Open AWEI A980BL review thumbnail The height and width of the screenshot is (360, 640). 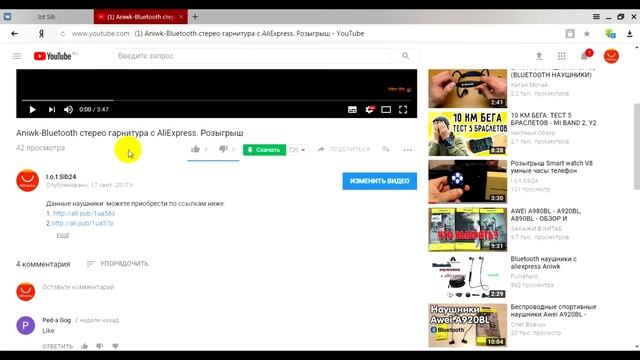[x=467, y=229]
